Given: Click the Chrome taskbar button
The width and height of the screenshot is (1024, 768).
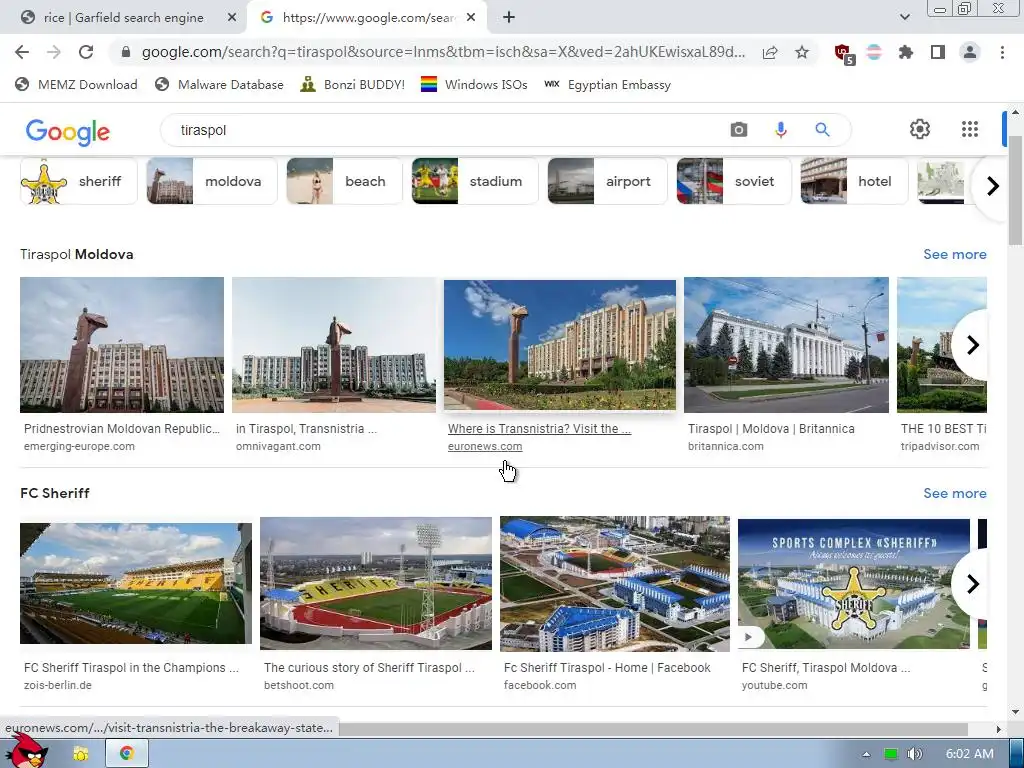Looking at the screenshot, I should point(127,754).
